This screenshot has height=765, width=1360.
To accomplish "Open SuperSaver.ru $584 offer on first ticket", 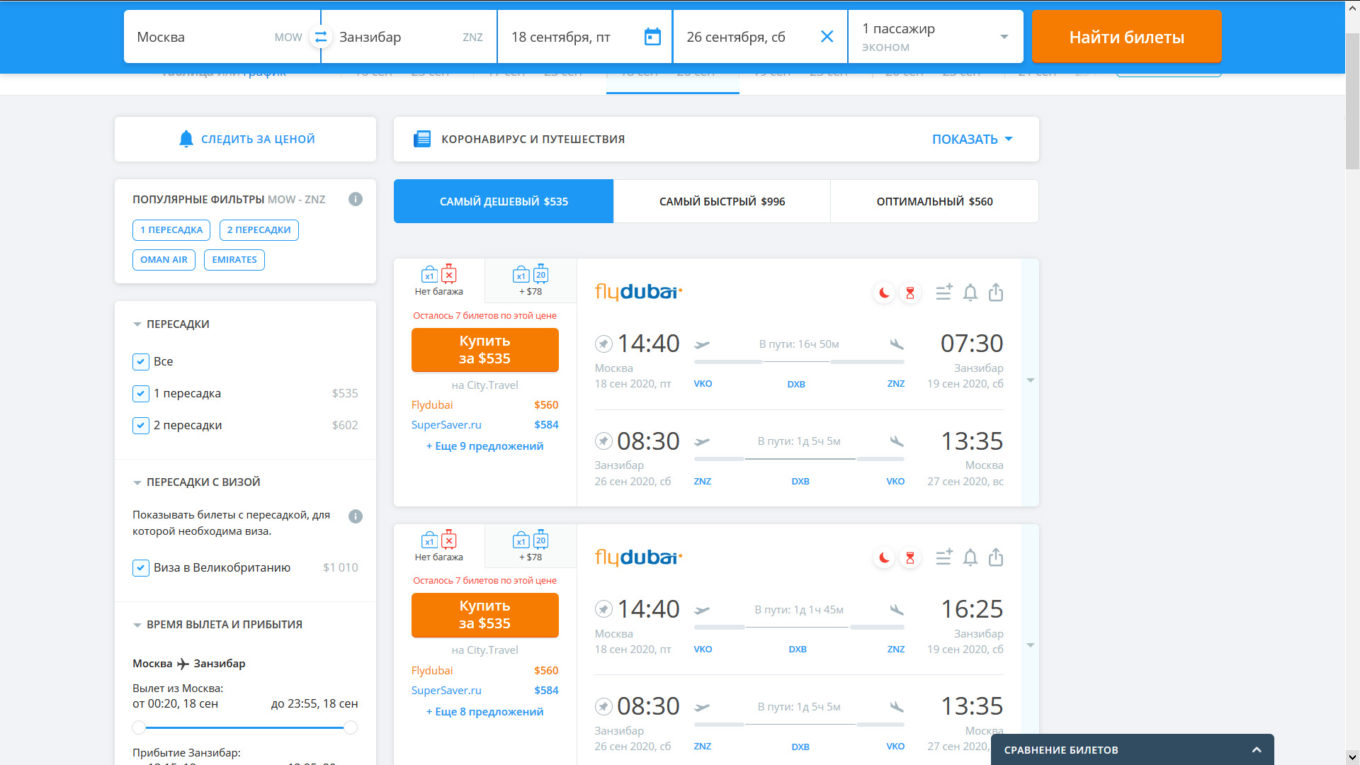I will tap(485, 425).
